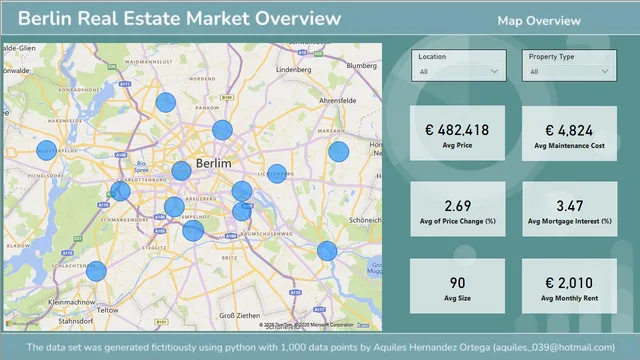Select bubble between Waidmannslust and Pankow labels

166,102
